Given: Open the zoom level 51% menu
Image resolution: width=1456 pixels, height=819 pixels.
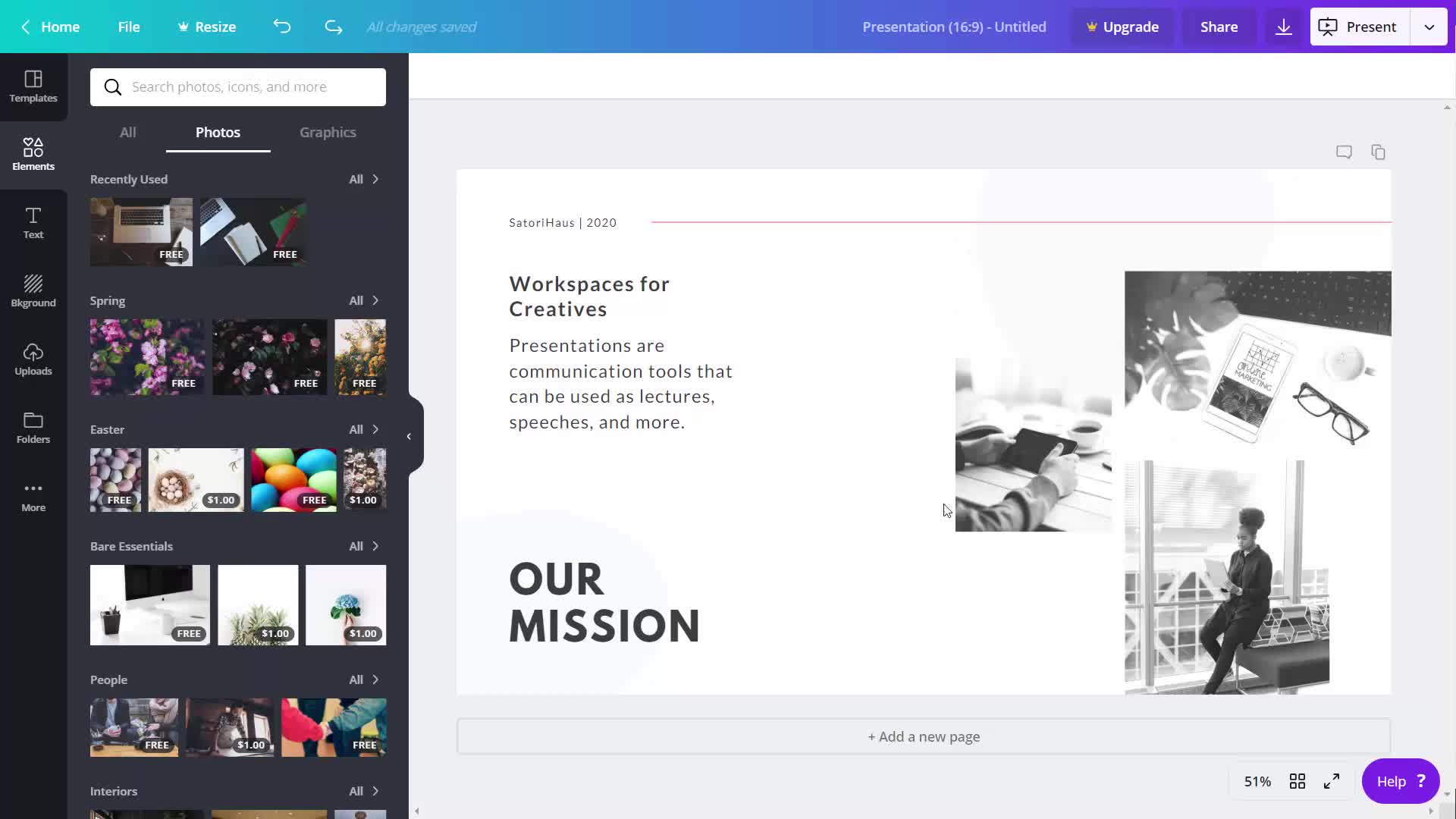Looking at the screenshot, I should (x=1257, y=781).
